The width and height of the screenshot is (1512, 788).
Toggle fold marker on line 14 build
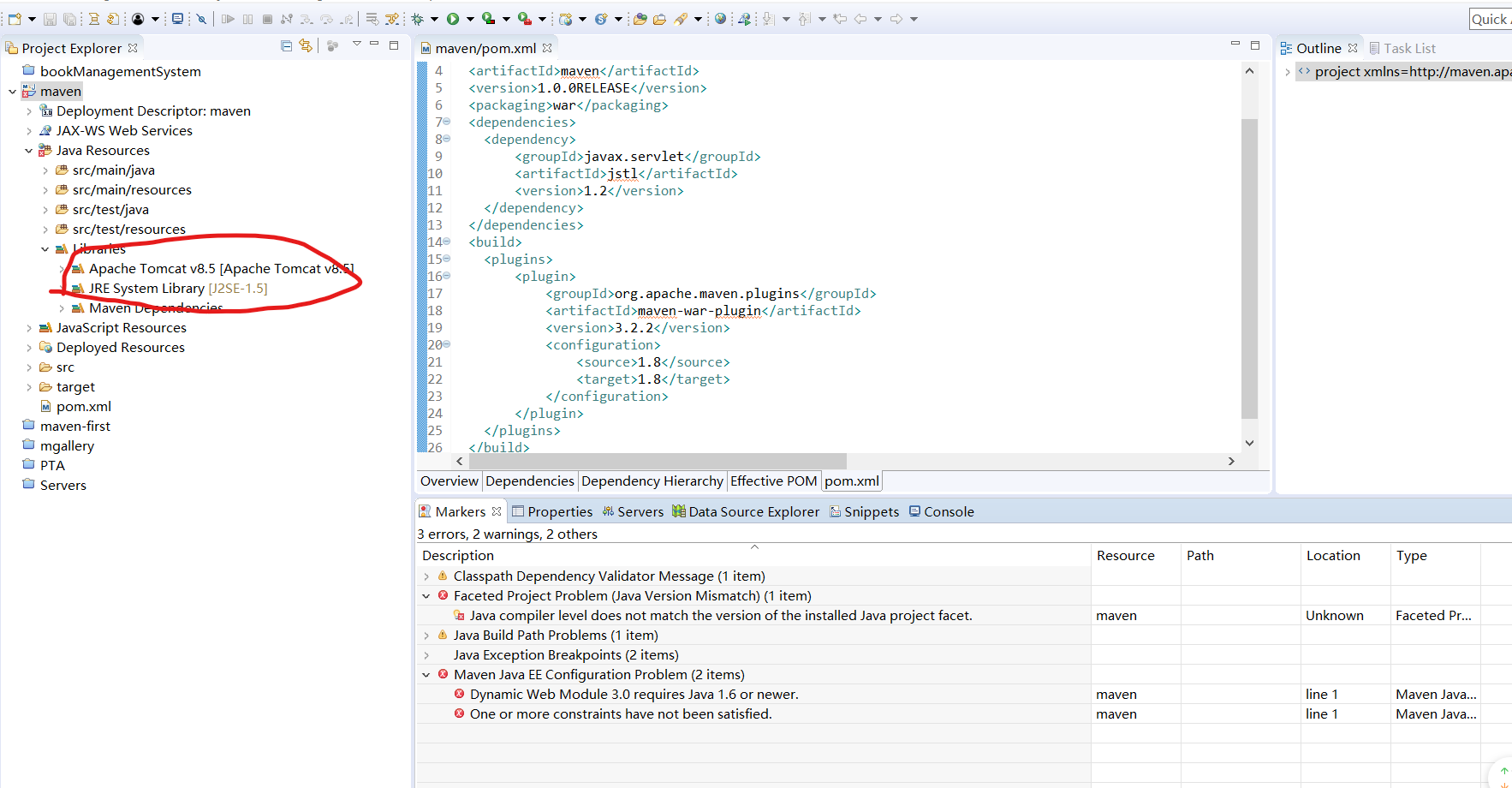446,242
